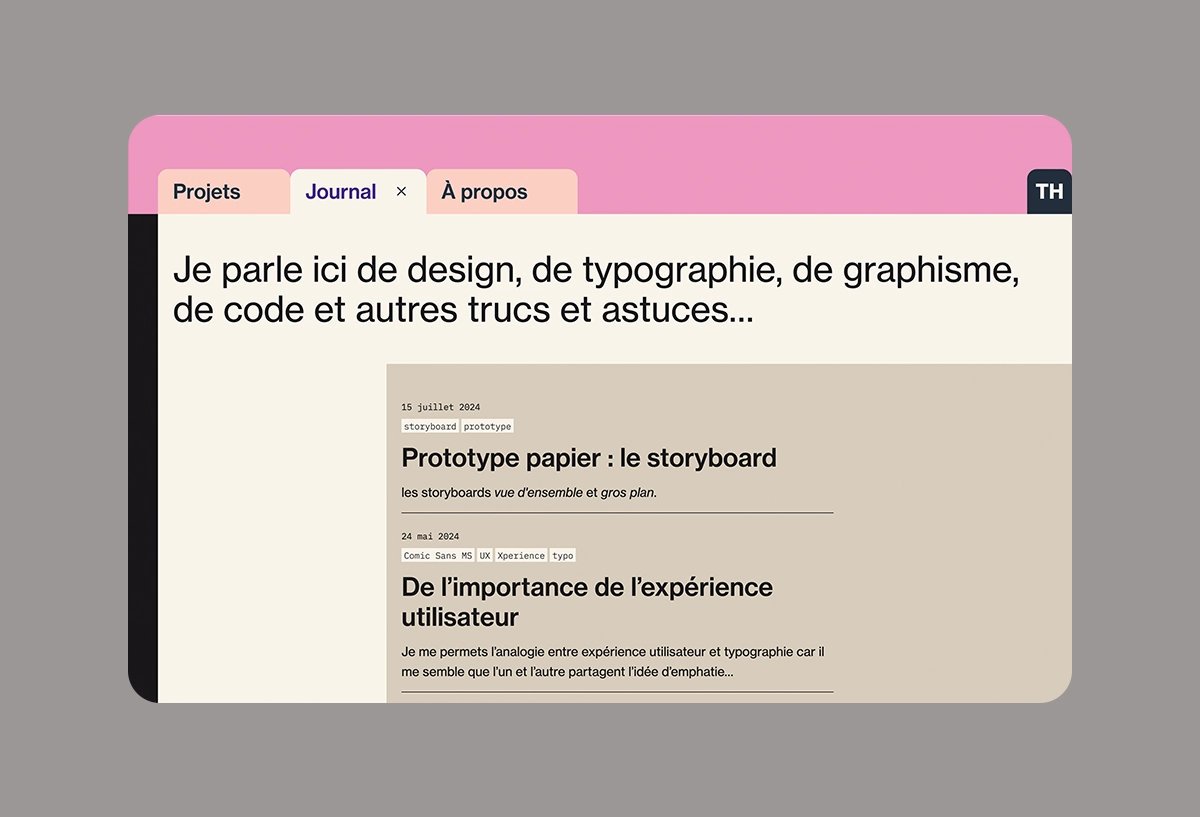Open article Prototype papier : le storyboard
This screenshot has height=817, width=1200.
[588, 458]
